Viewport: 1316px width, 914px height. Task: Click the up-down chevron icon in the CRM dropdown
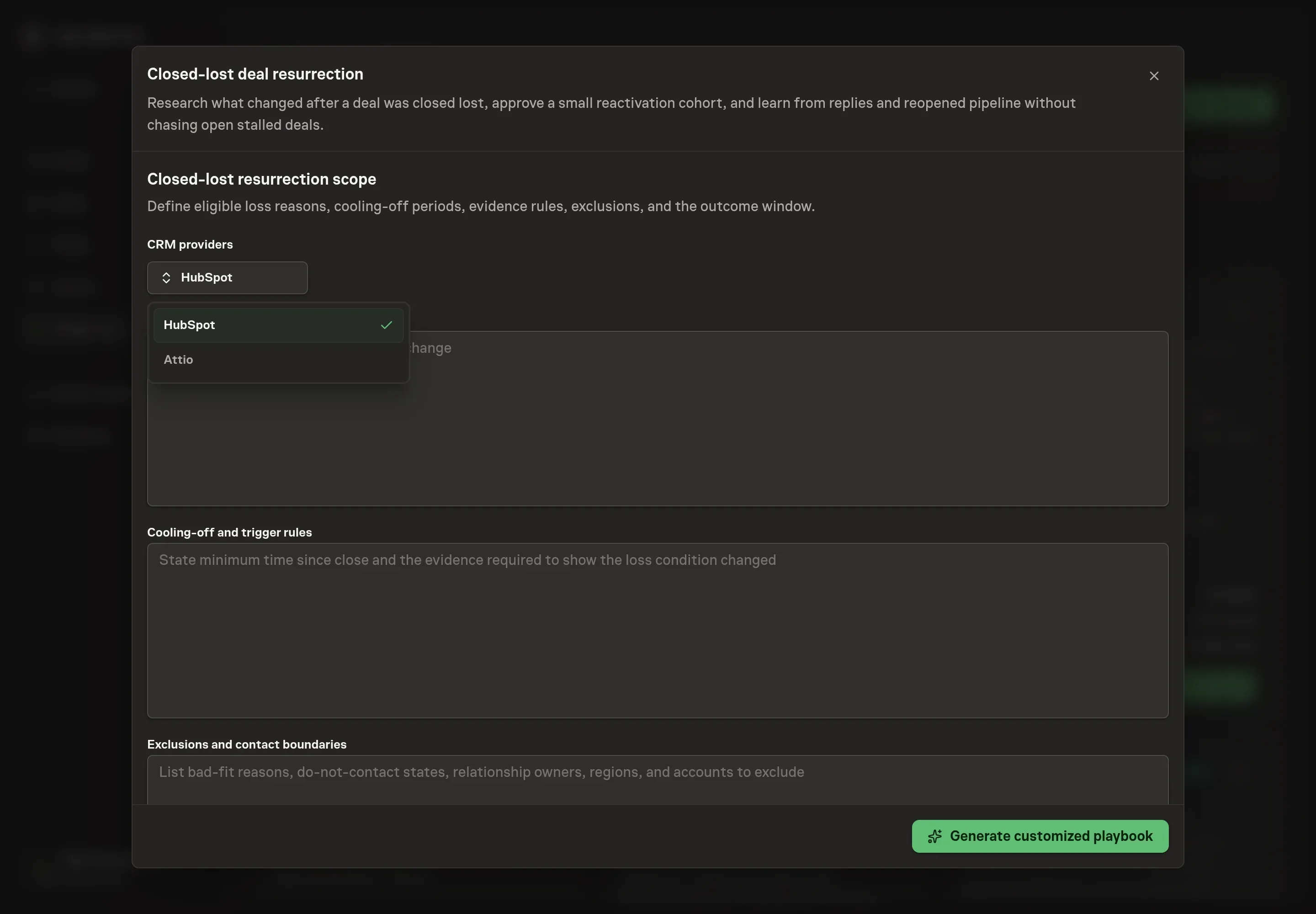point(166,278)
